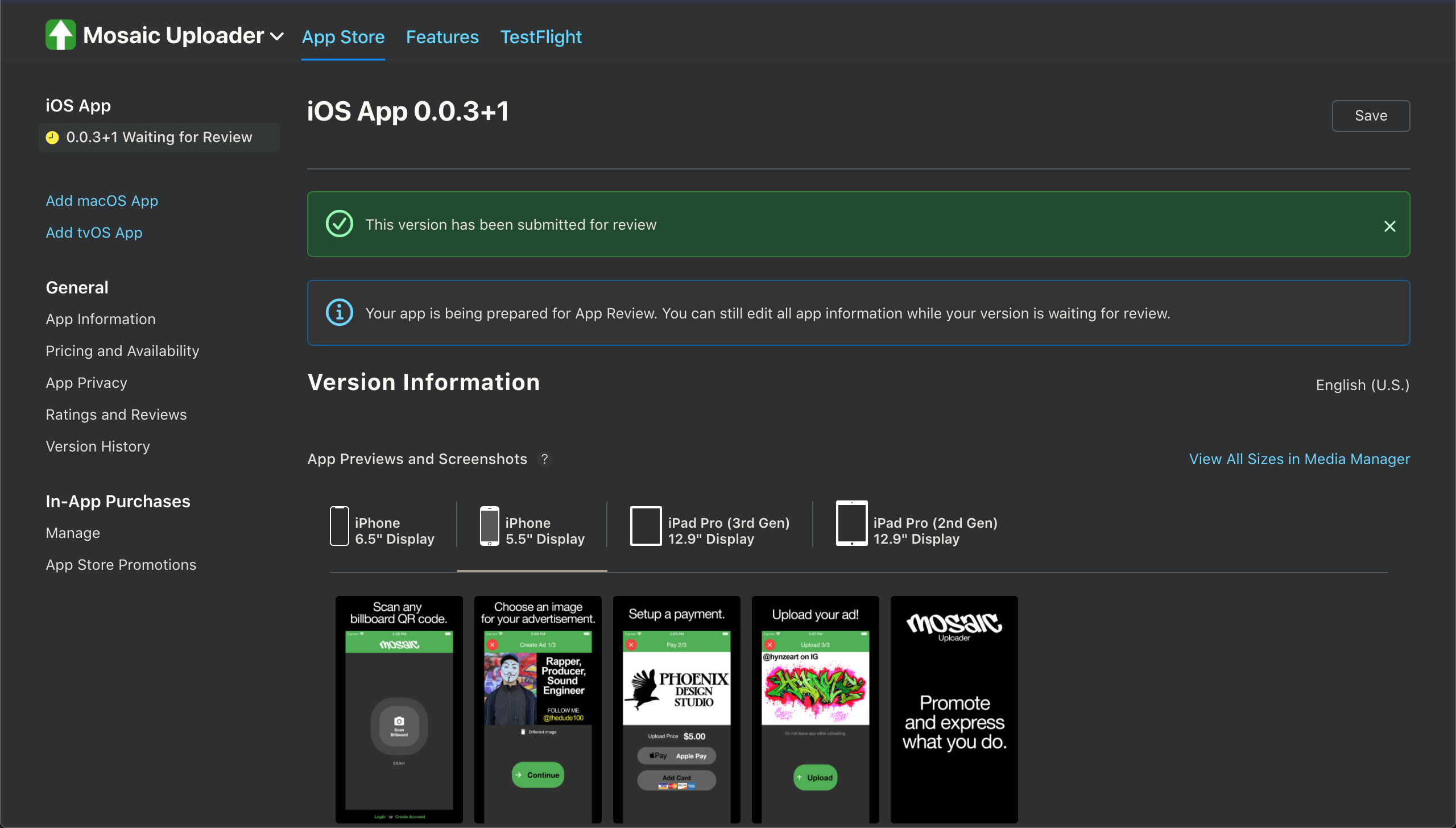Click the green checkmark success icon

click(340, 224)
